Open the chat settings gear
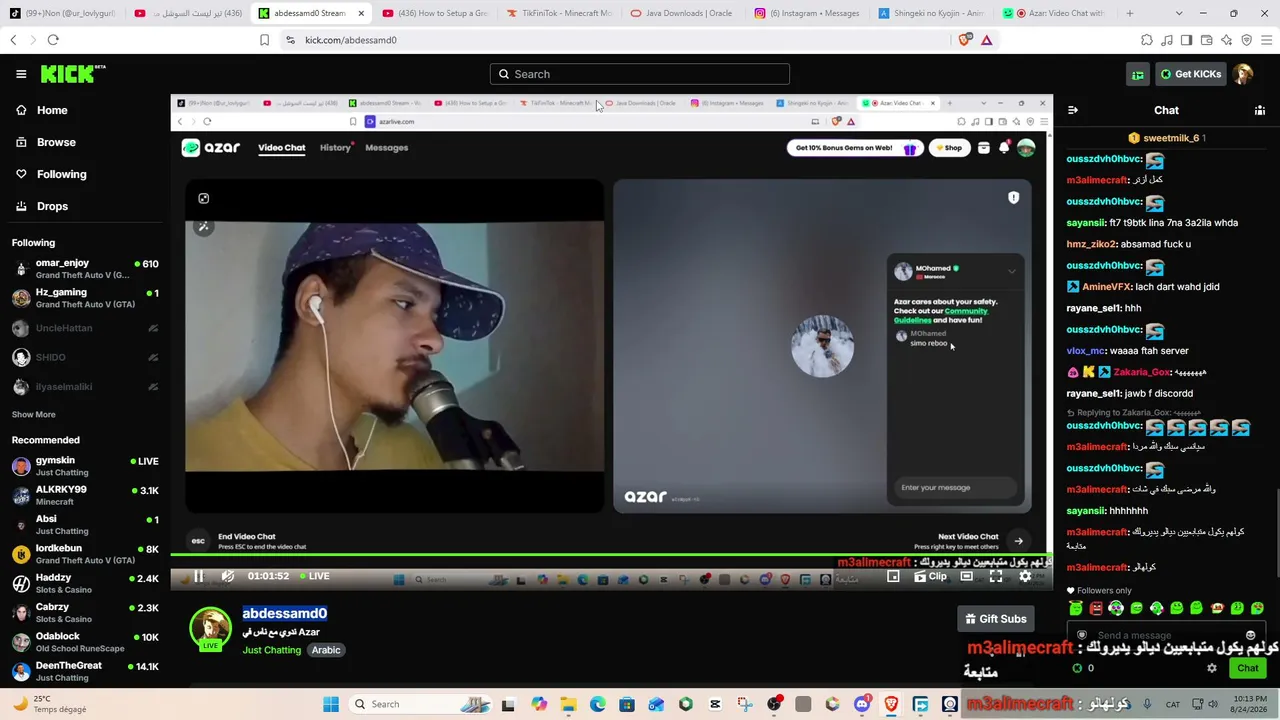1280x720 pixels. pos(1212,668)
